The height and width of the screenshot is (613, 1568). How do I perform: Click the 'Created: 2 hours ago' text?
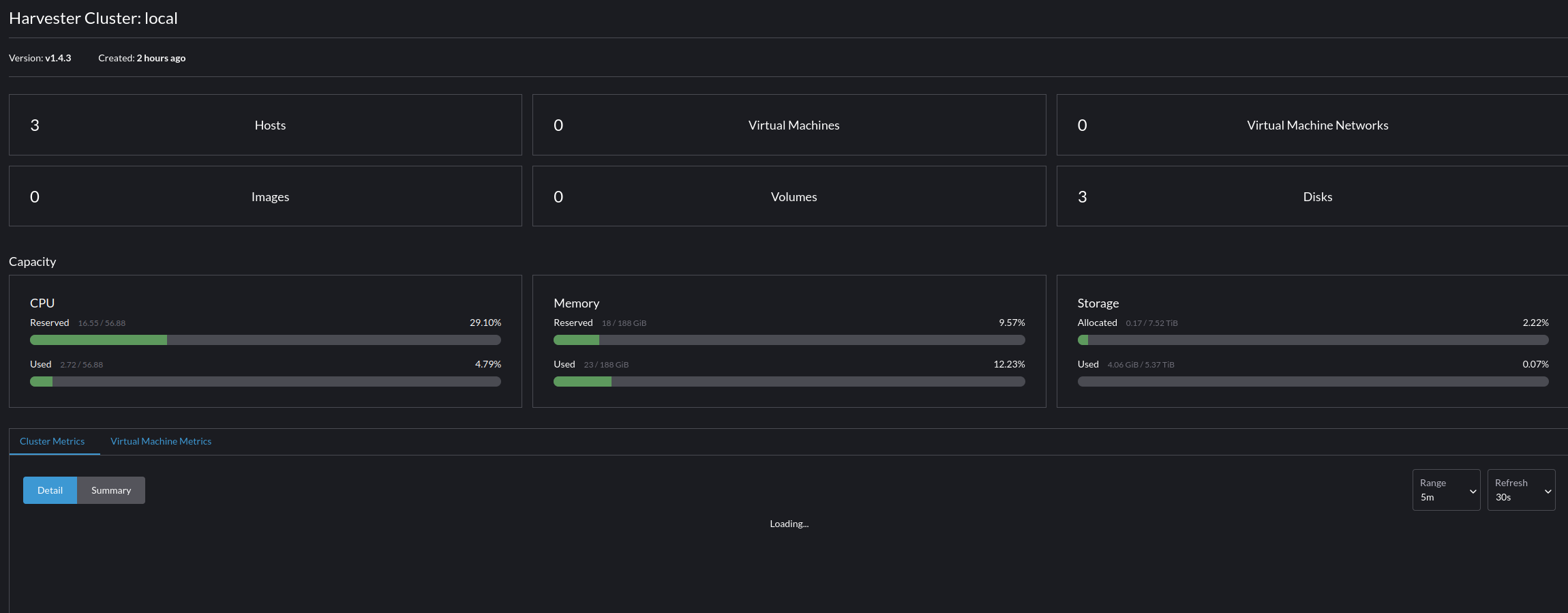(142, 58)
